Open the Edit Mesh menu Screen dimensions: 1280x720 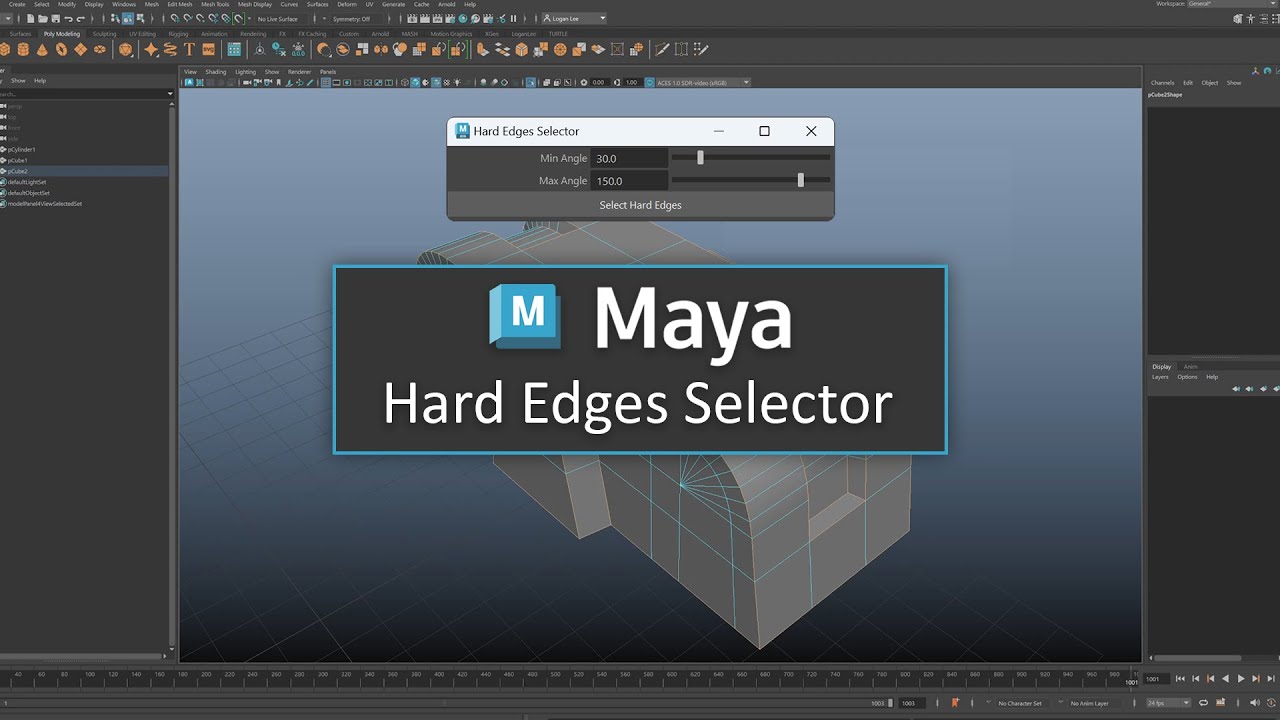click(179, 4)
